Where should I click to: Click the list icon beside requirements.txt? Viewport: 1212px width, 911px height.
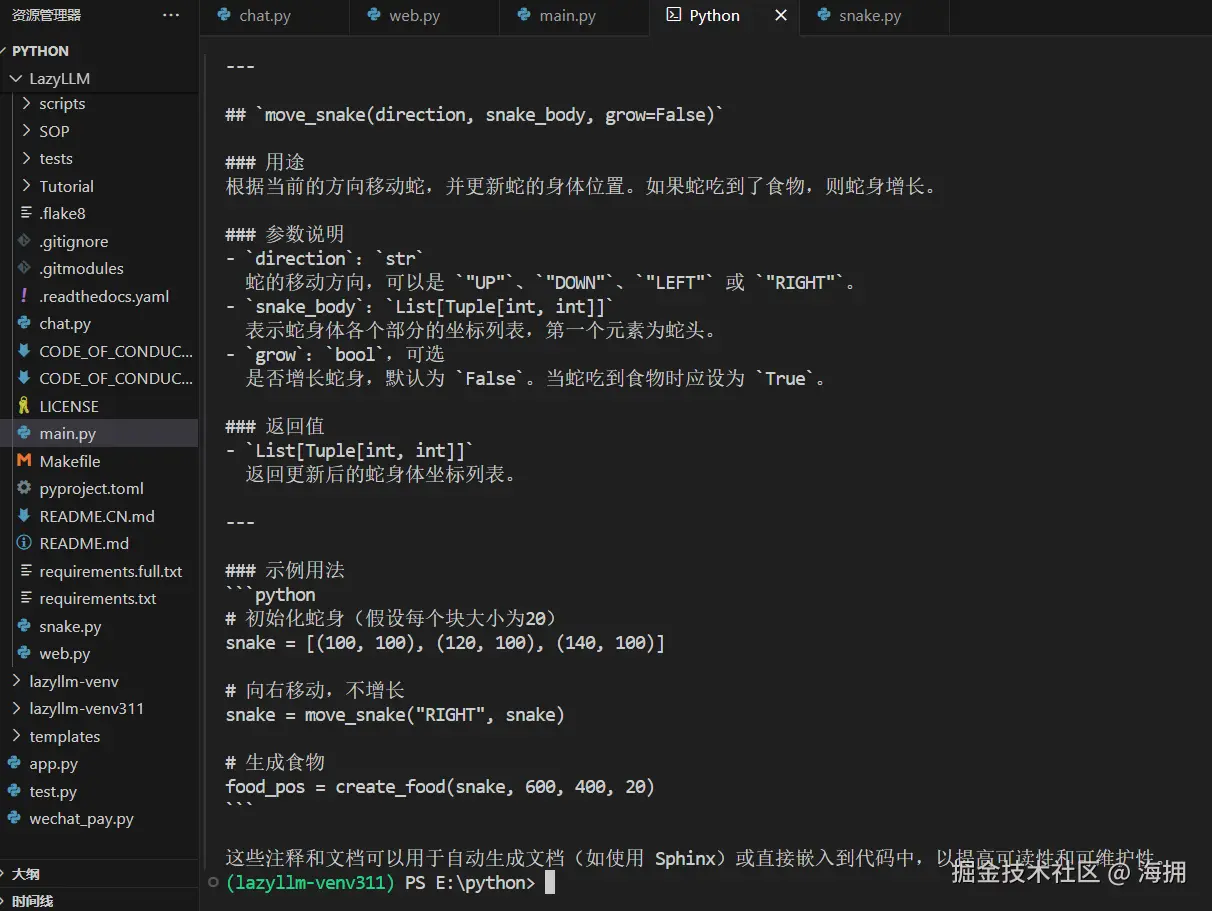(x=25, y=598)
